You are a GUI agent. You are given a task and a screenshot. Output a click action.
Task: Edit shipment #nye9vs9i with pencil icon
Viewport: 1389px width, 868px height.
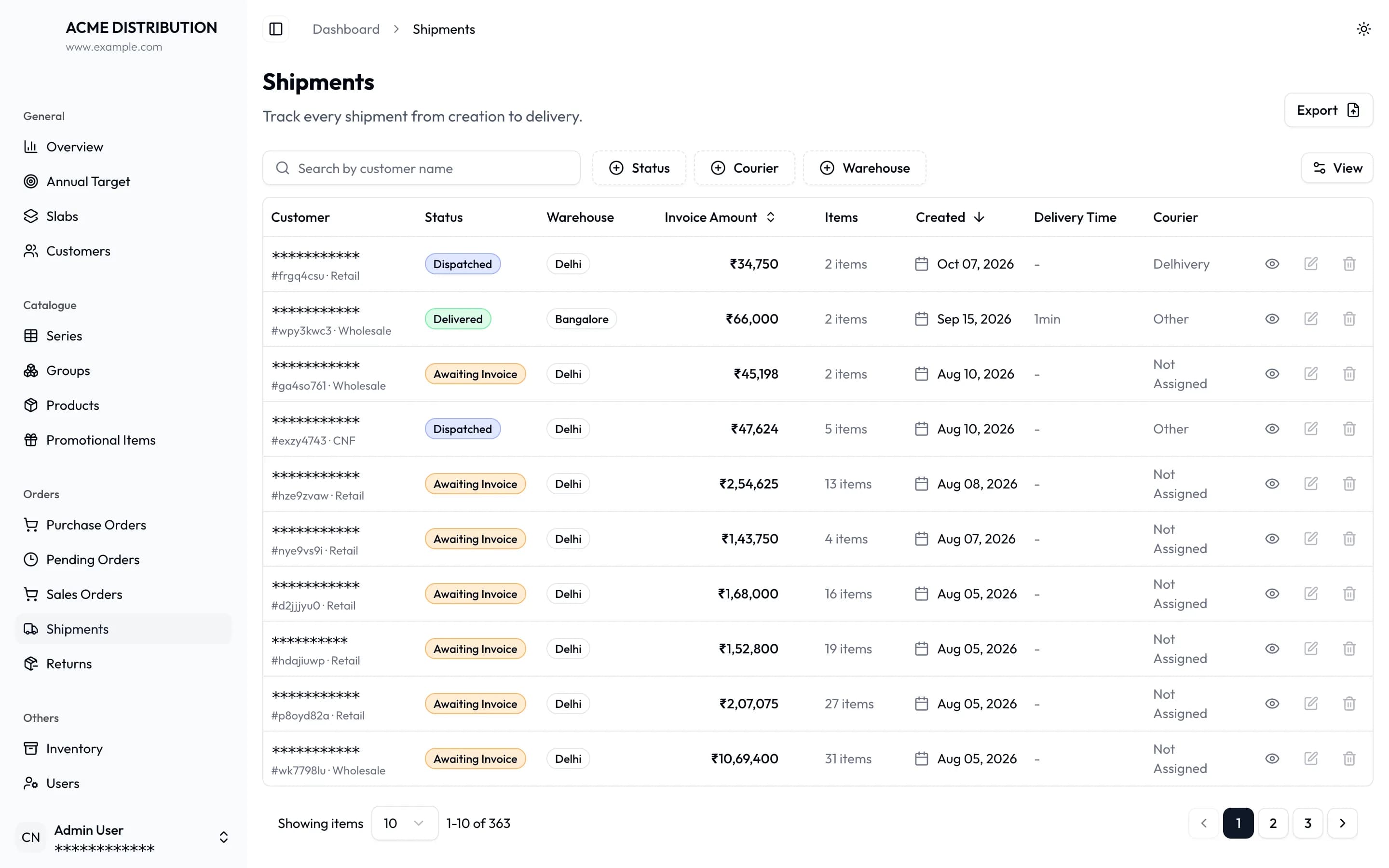pos(1311,539)
